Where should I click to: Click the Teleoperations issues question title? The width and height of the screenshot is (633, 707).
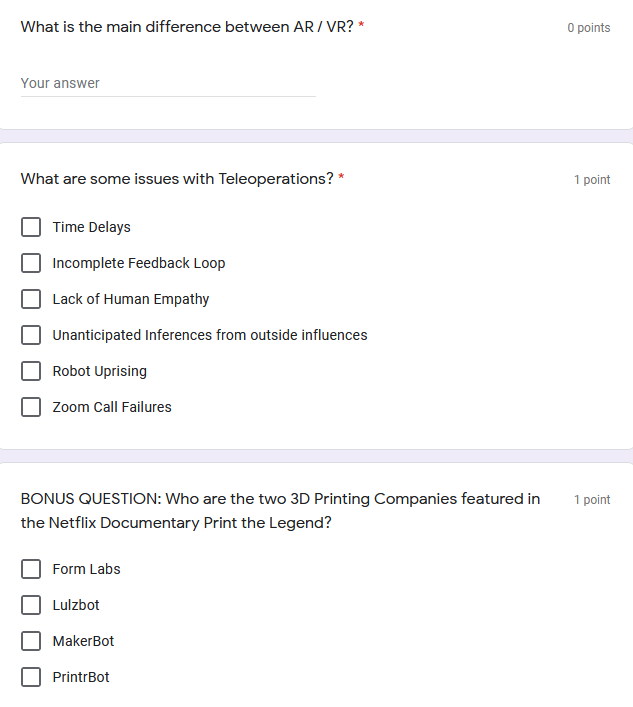(177, 179)
